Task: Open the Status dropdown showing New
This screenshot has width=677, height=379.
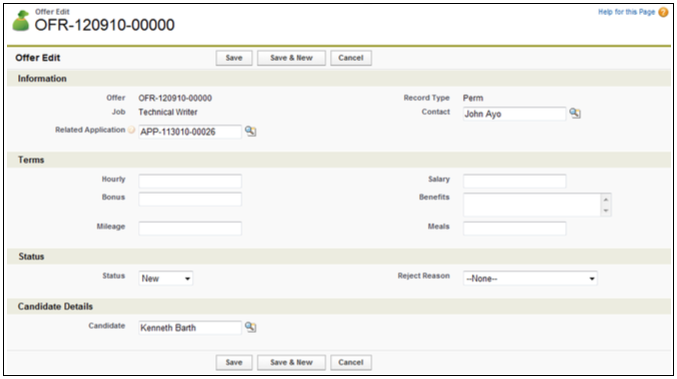Action: tap(166, 278)
